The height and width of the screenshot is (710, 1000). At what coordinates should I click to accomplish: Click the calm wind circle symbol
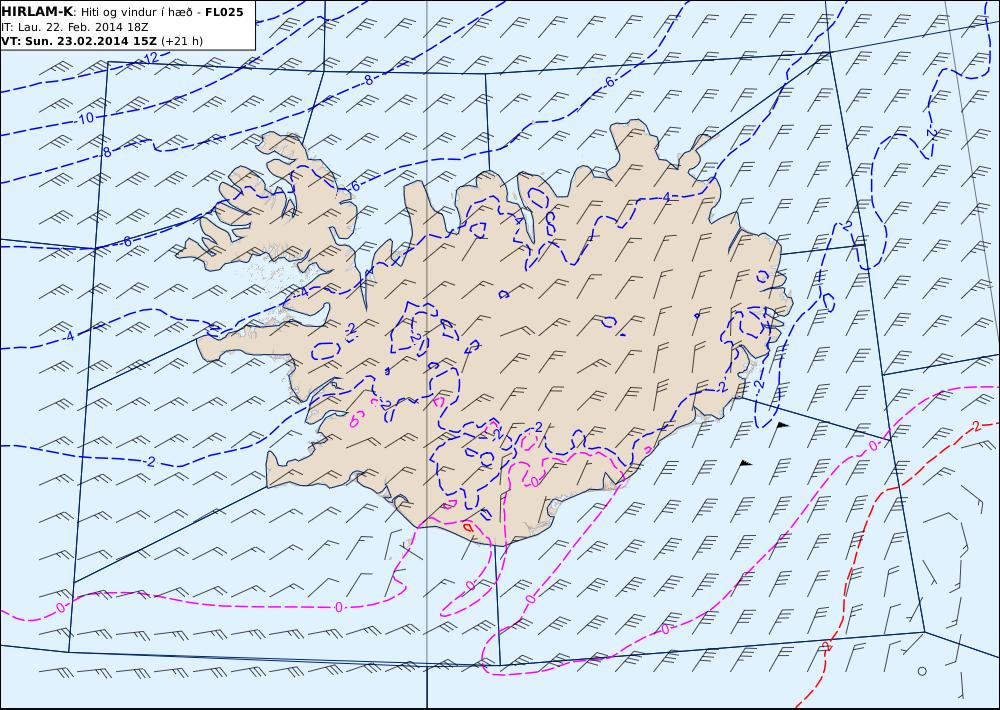(922, 671)
